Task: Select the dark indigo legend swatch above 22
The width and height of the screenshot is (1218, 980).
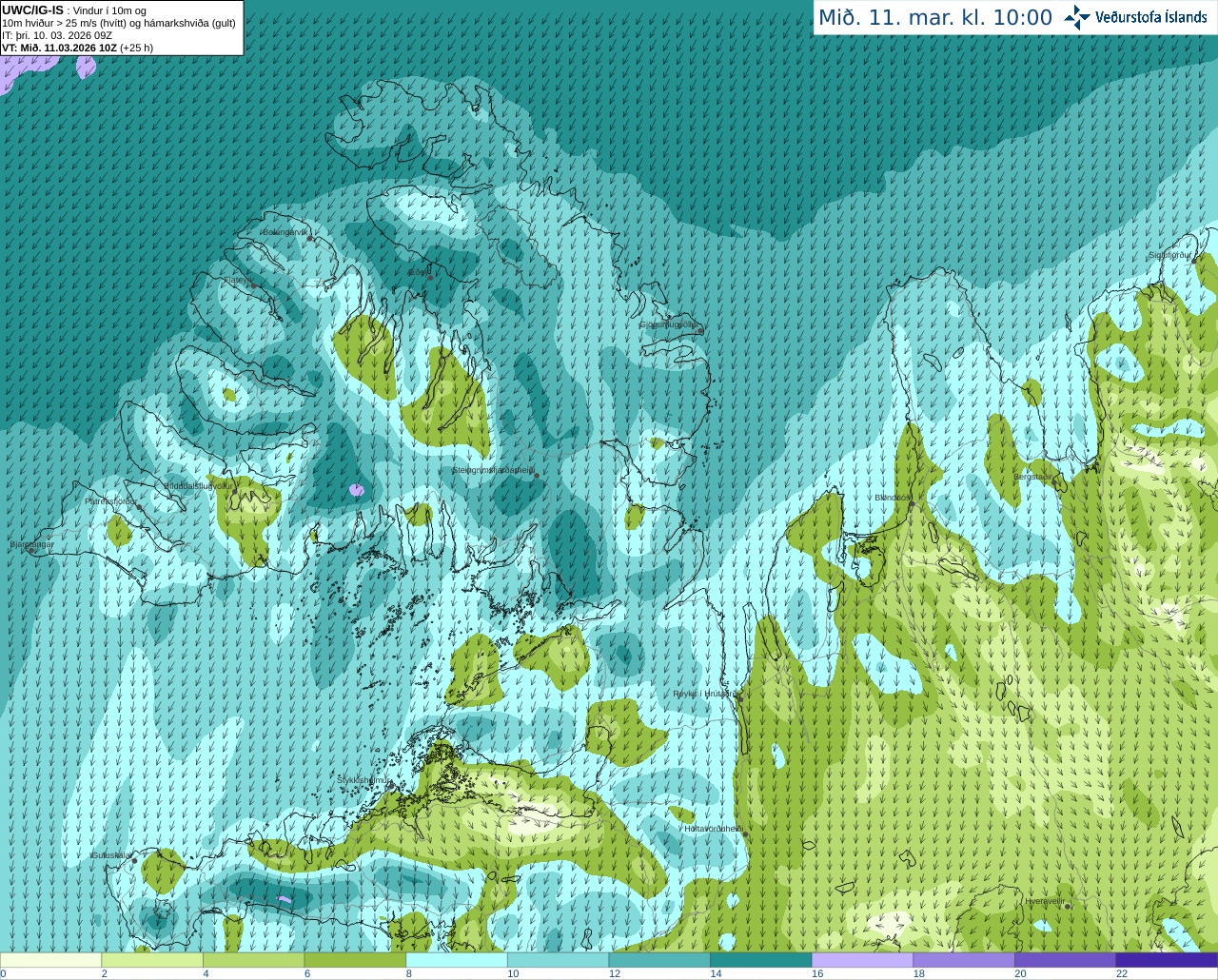Action: coord(1167,960)
